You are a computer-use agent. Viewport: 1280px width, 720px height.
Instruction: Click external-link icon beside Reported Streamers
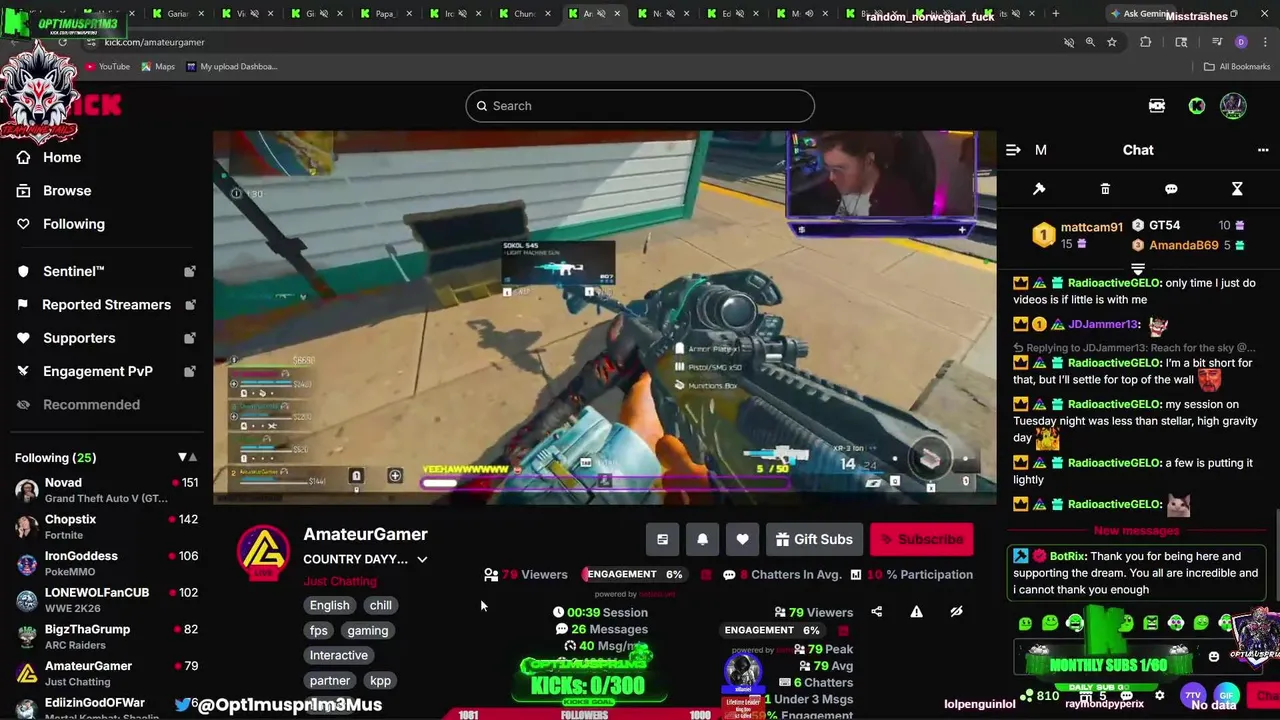click(x=190, y=304)
